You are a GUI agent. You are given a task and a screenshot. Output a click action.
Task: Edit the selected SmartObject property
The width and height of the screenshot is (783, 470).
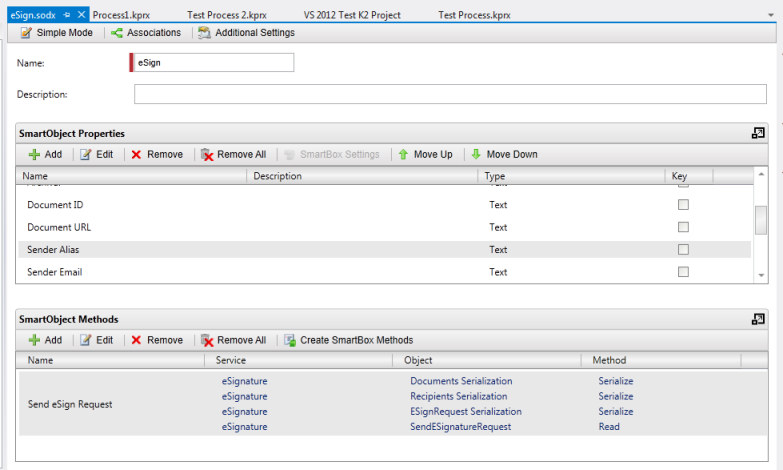coord(96,155)
